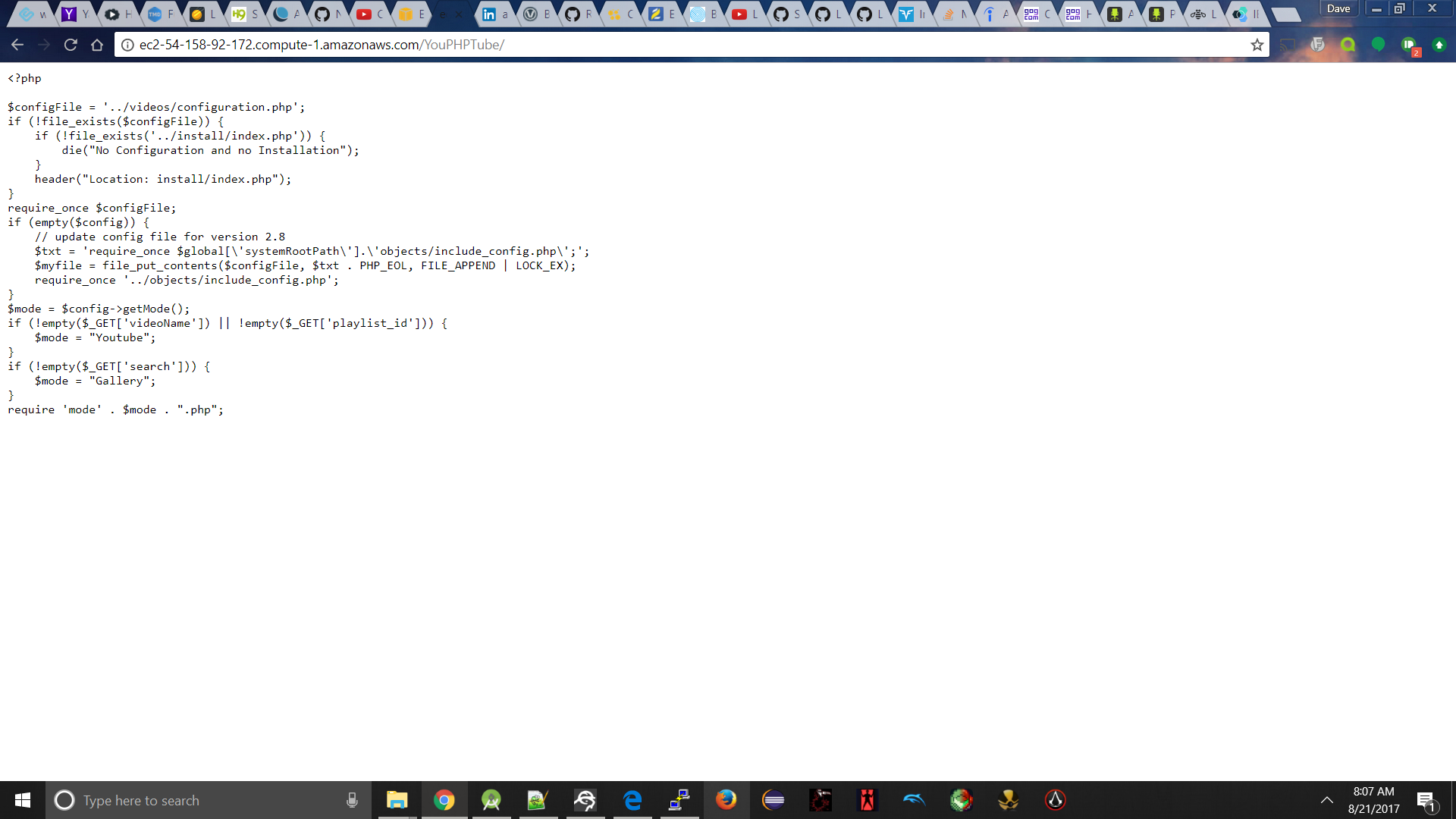Click the Google Cast extension icon
Image resolution: width=1456 pixels, height=819 pixels.
point(1288,45)
